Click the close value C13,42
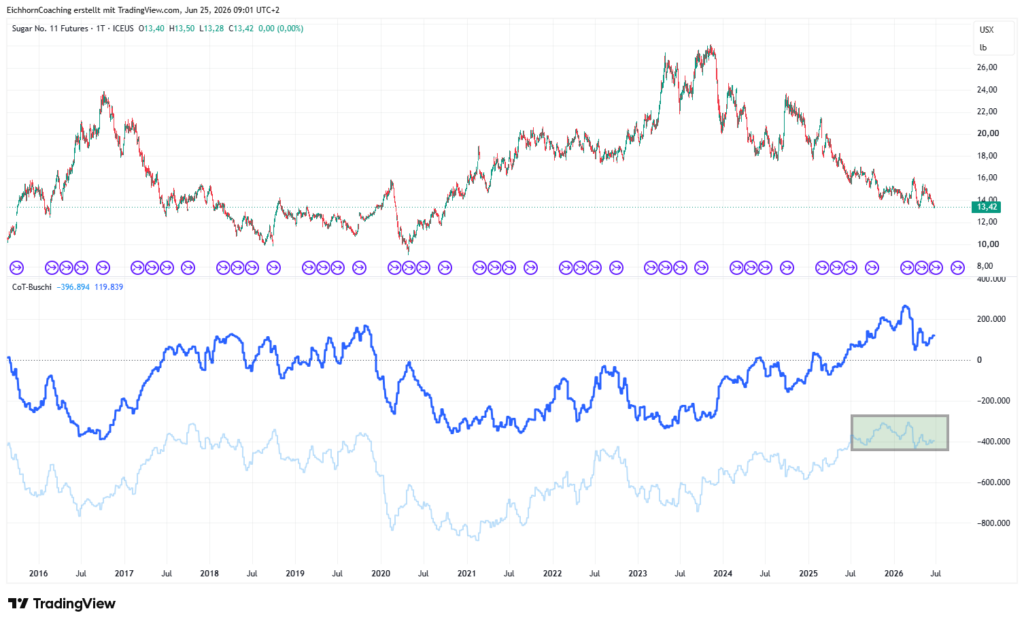 click(x=241, y=29)
